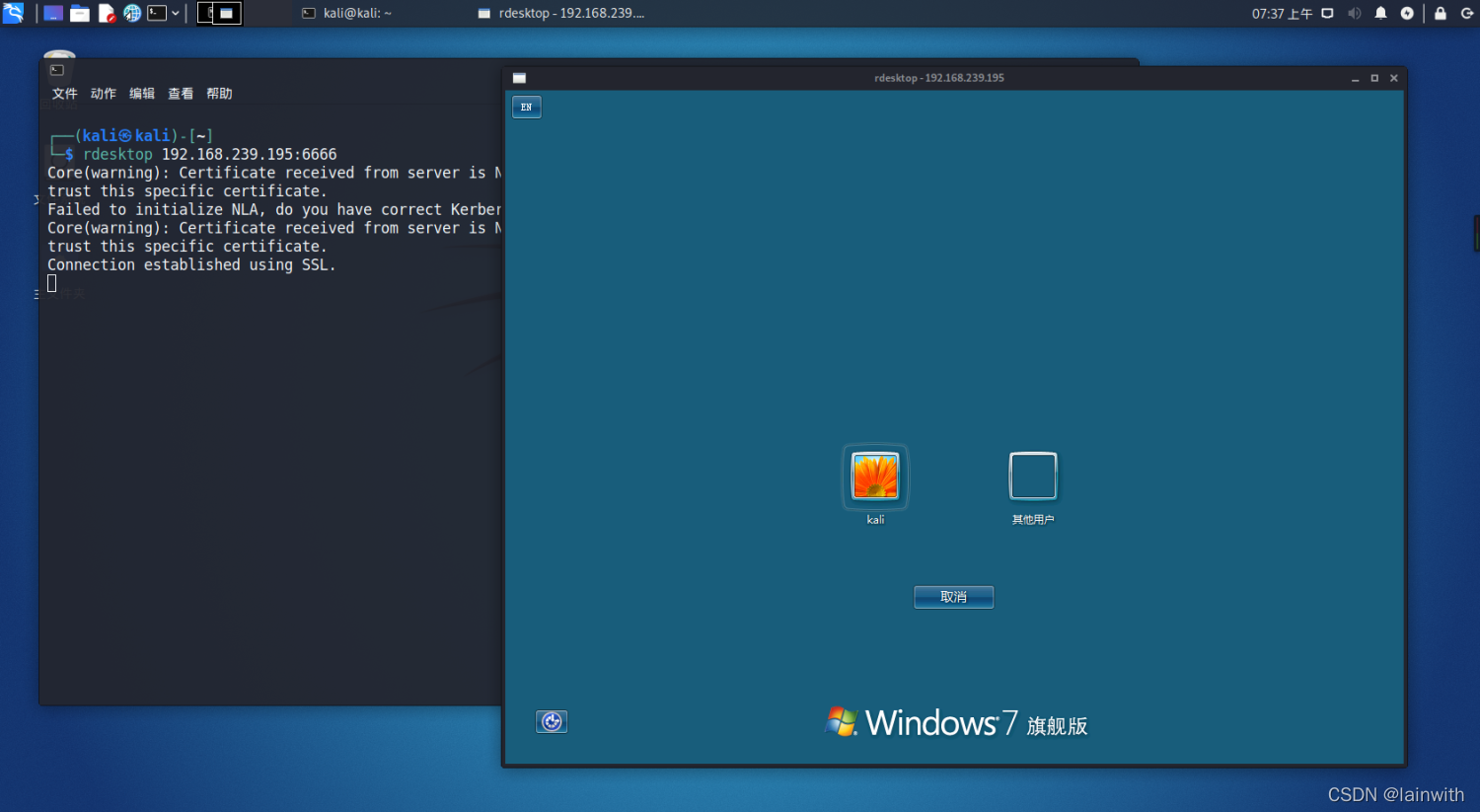Maximize the rdesktop window
1480x812 pixels.
[1374, 78]
